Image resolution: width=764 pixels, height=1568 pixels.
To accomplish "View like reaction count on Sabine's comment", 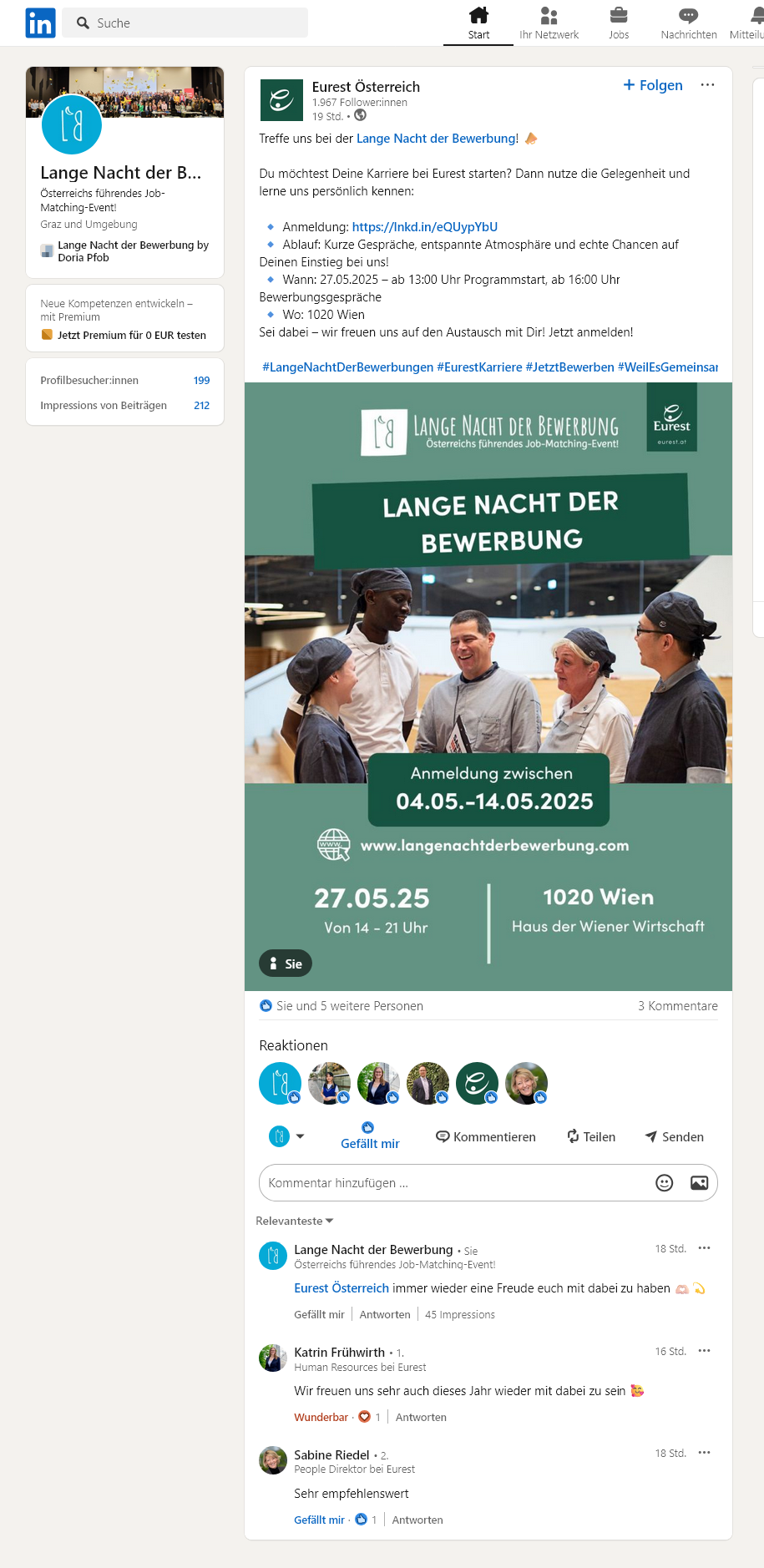I will (366, 1520).
